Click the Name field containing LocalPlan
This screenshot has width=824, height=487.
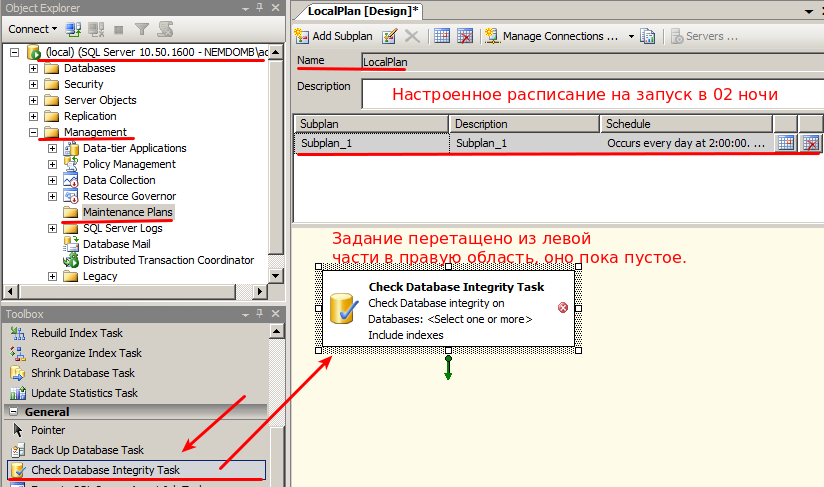tap(592, 62)
